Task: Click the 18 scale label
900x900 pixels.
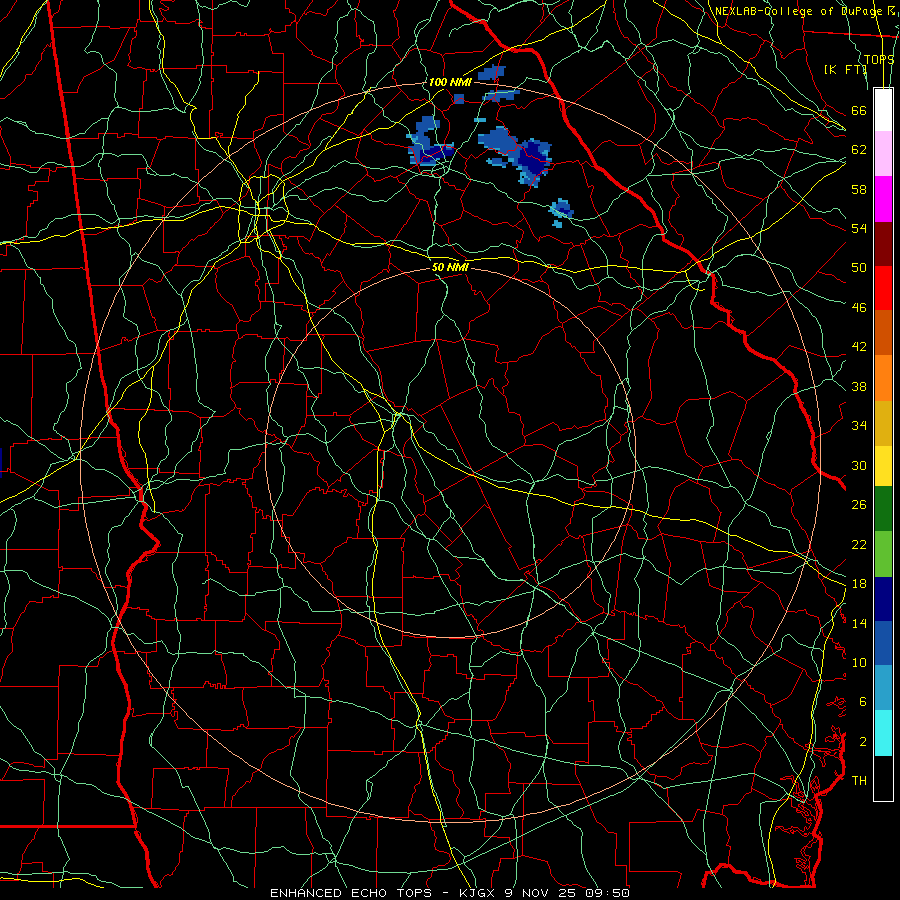Action: (859, 584)
